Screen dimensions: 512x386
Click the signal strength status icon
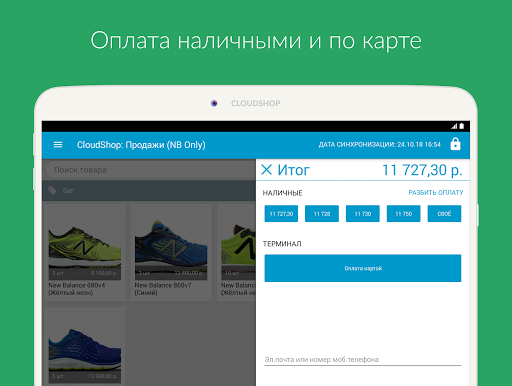click(x=454, y=126)
